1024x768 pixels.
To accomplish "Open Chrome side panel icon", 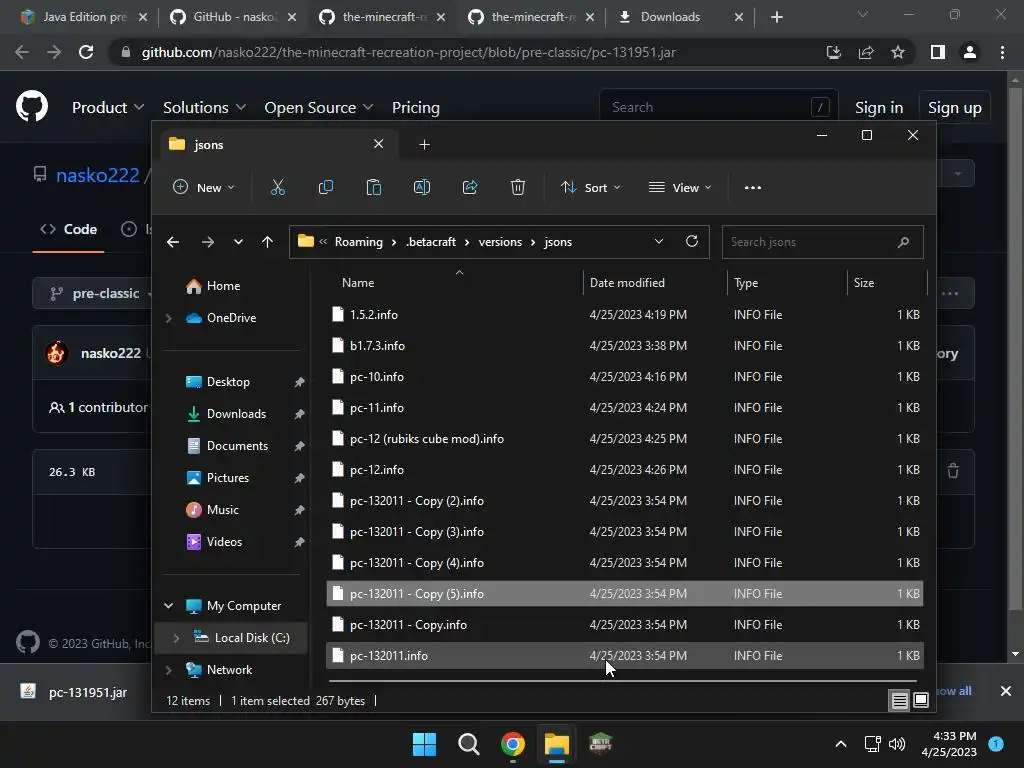I will pos(938,52).
